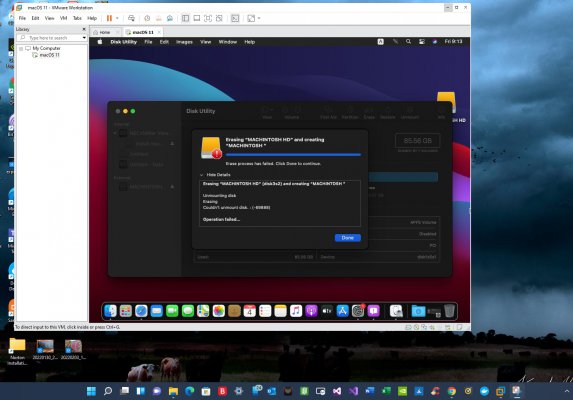Open the Disk Utility Window menu
Viewport: 573px width, 400px height.
coord(228,42)
